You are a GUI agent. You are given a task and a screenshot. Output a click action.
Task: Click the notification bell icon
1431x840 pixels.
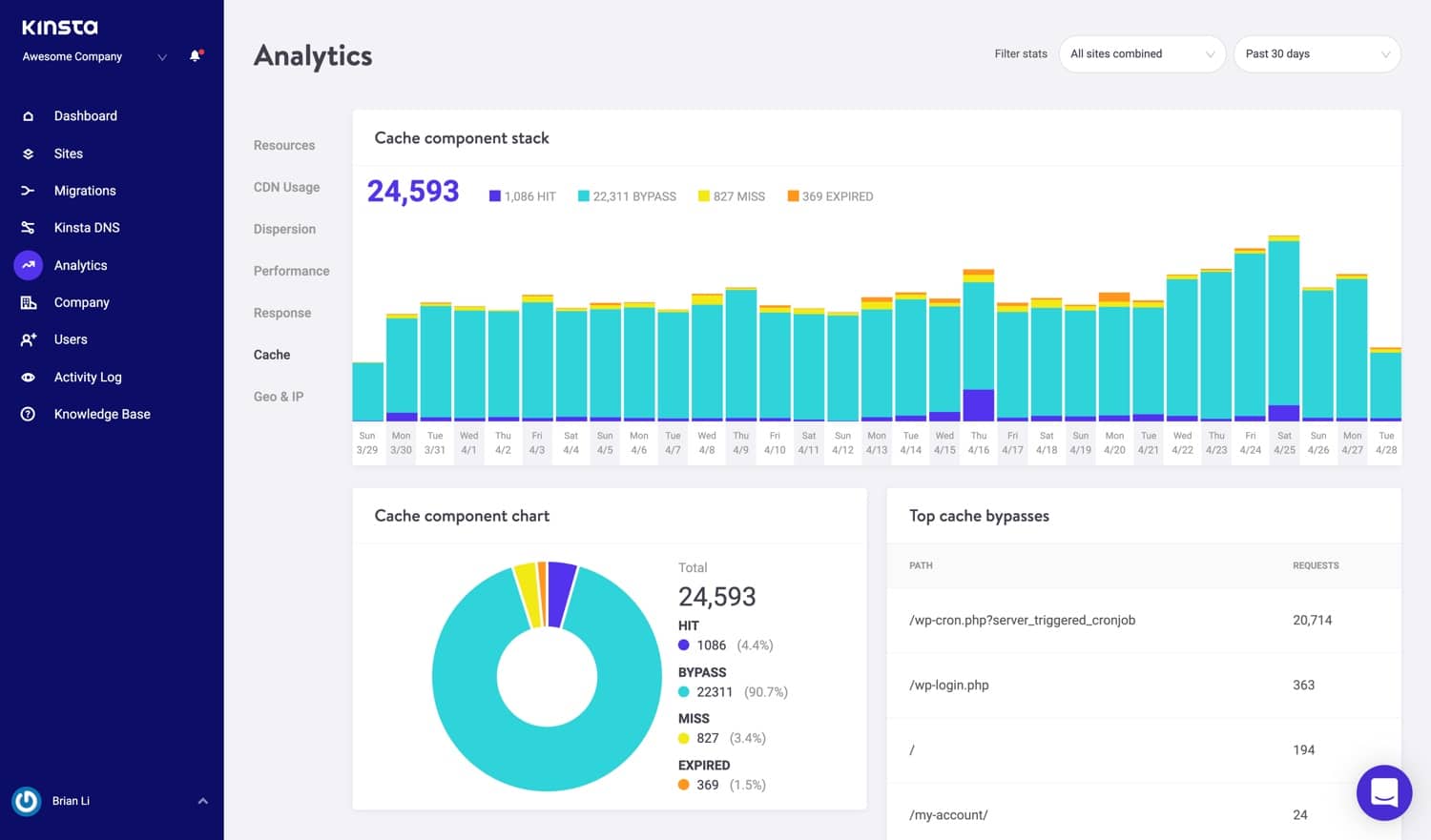coord(195,56)
